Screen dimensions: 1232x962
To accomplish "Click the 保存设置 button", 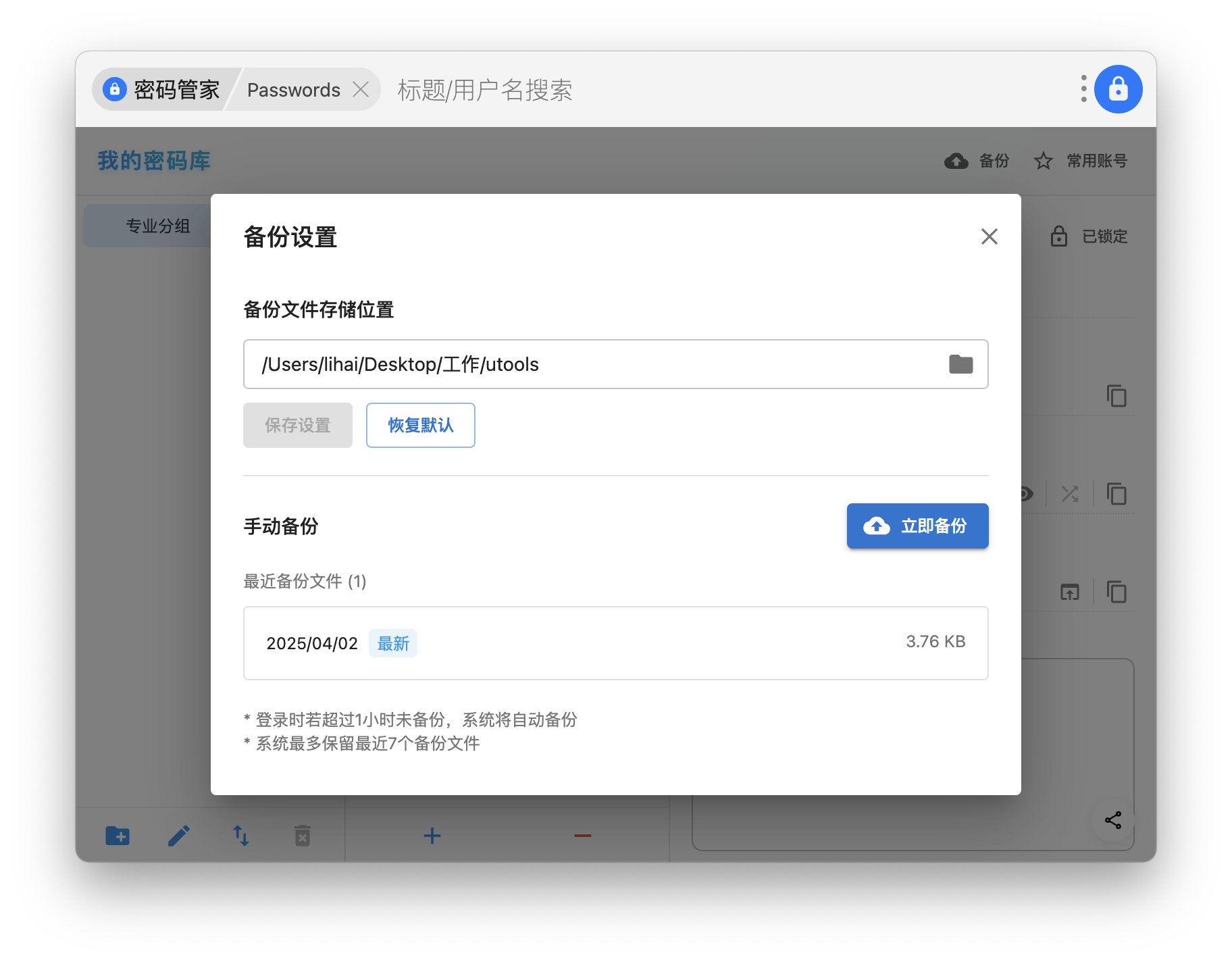I will click(298, 425).
